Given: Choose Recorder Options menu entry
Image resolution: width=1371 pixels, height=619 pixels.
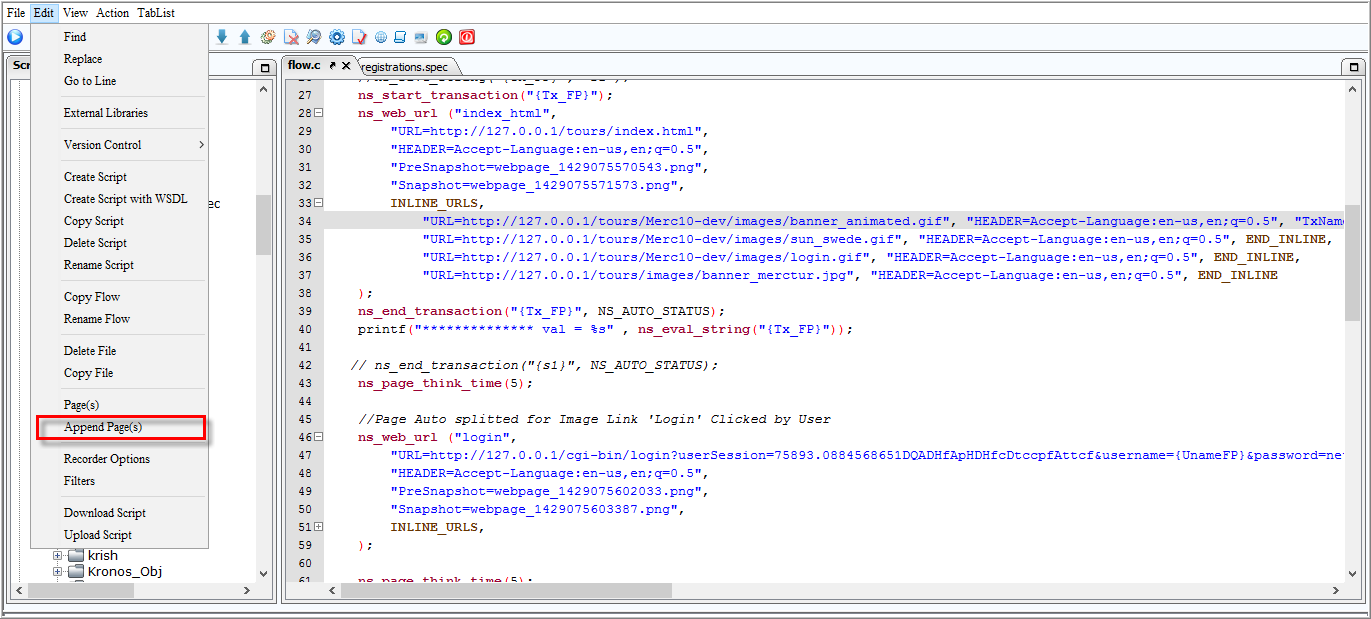Looking at the screenshot, I should click(107, 459).
